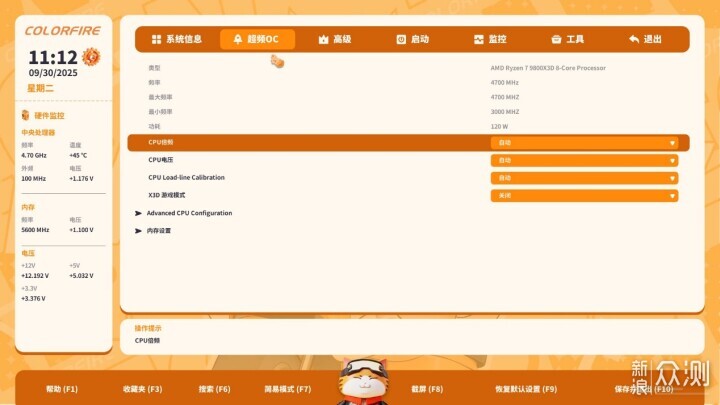
Task: Click the CPU Load-line Calibration label
Action: pyautogui.click(x=186, y=177)
